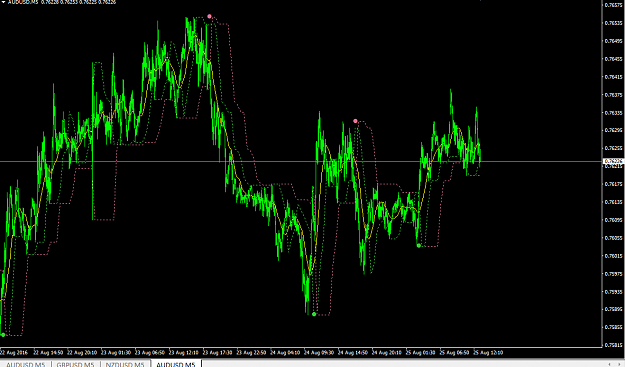Image resolution: width=625 pixels, height=367 pixels.
Task: Click the 23 Aug 22:50 time label
Action: 252,353
